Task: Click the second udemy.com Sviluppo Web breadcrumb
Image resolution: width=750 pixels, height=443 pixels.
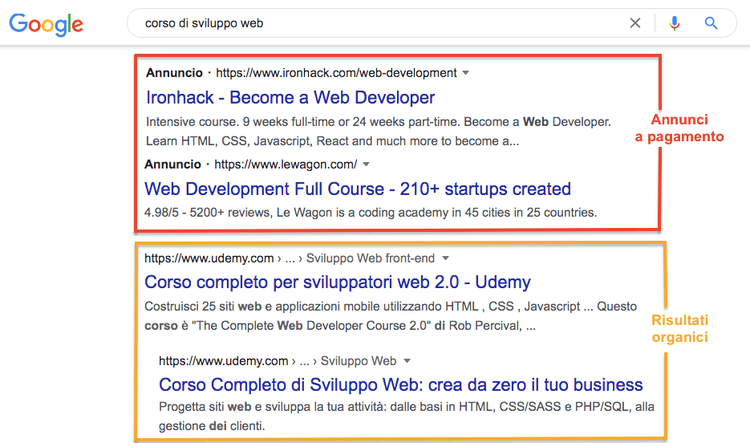Action: tap(277, 361)
